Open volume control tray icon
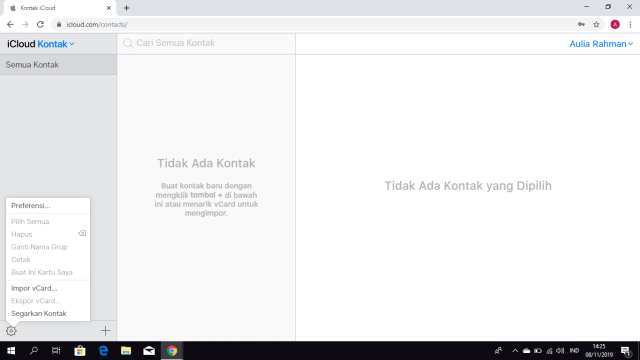Viewport: 640px width, 360px height. (560, 351)
